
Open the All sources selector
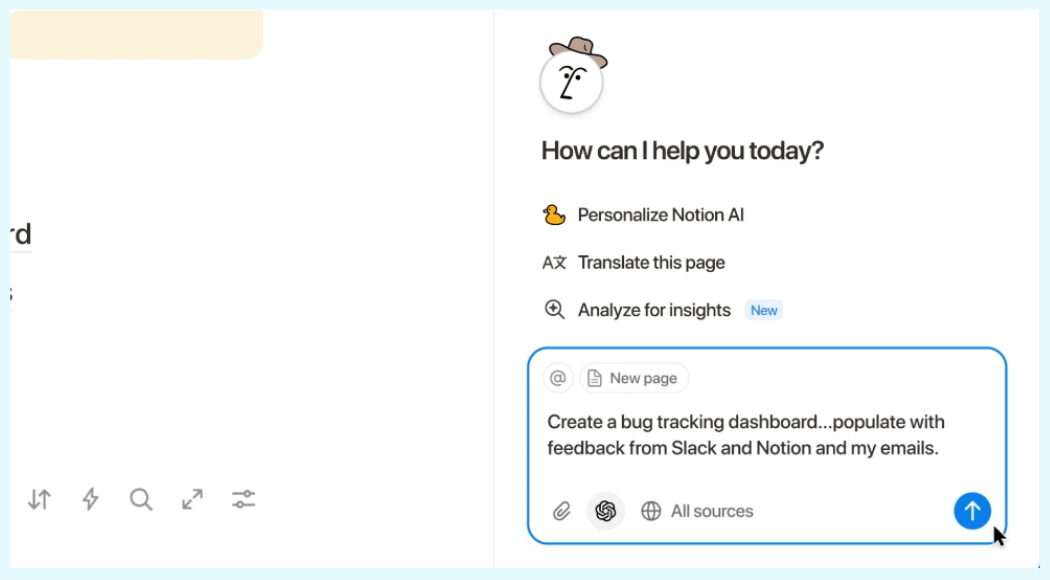tap(711, 511)
